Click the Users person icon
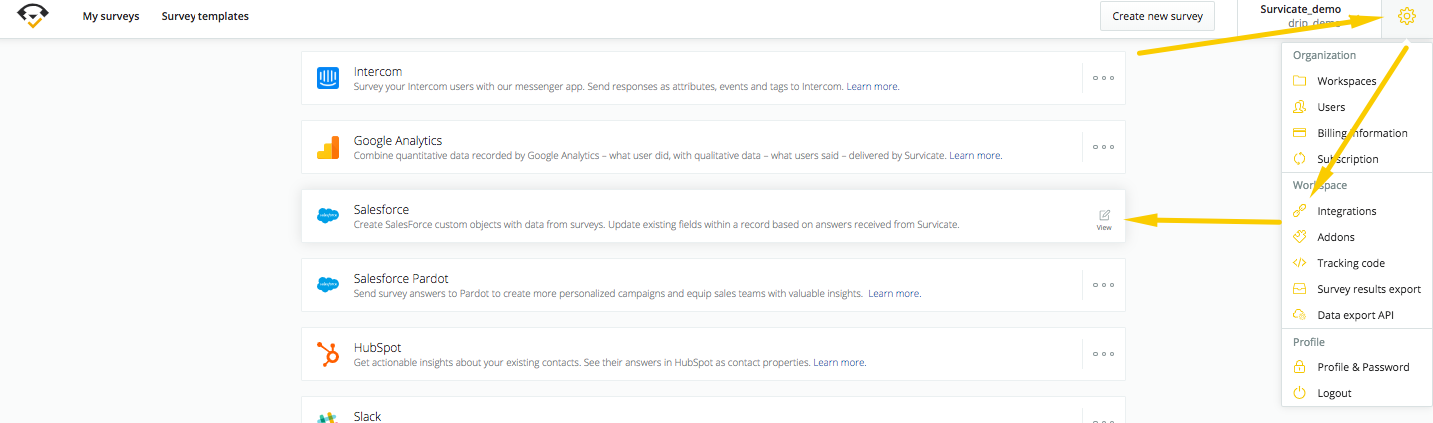The height and width of the screenshot is (423, 1433). click(x=1300, y=107)
